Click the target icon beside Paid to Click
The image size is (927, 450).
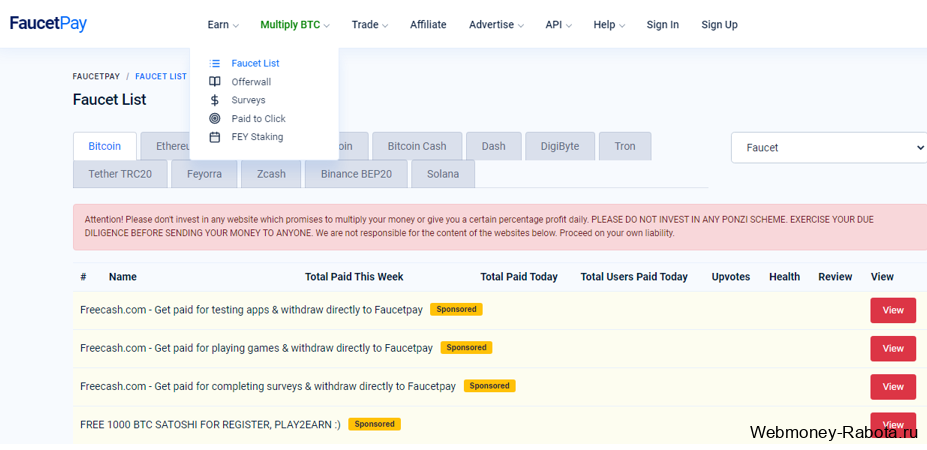tap(215, 118)
